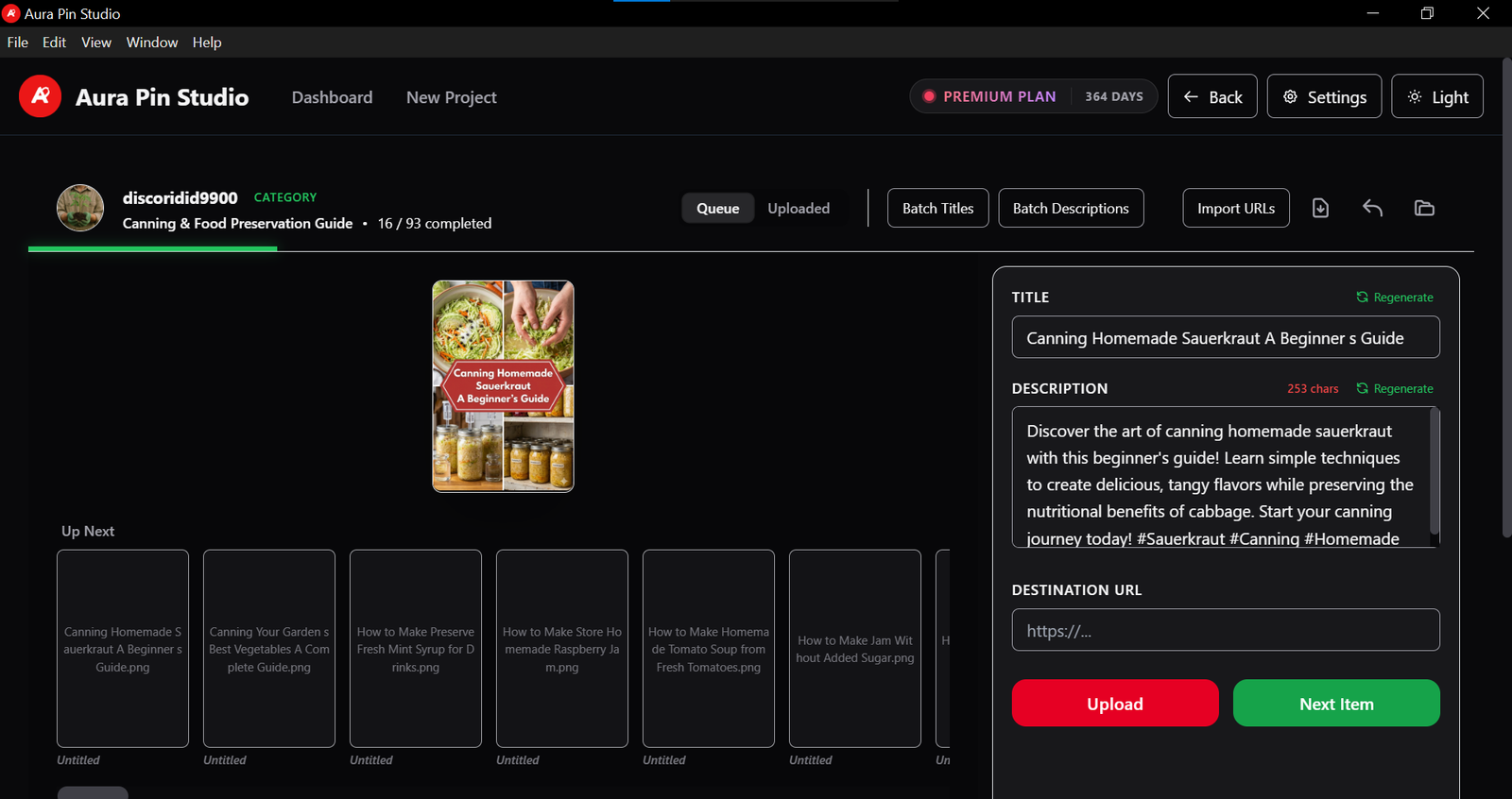Open Settings with the gear button
Screen dimensions: 1512x799
1324,97
